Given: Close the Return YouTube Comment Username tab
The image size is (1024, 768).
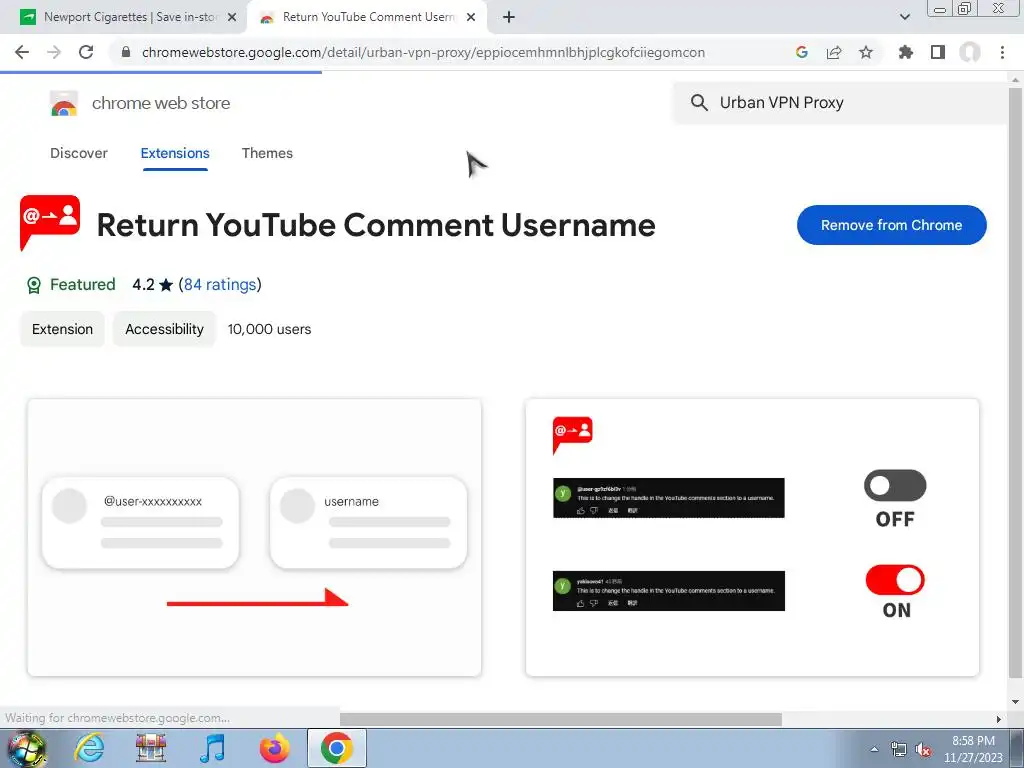Looking at the screenshot, I should (x=471, y=18).
